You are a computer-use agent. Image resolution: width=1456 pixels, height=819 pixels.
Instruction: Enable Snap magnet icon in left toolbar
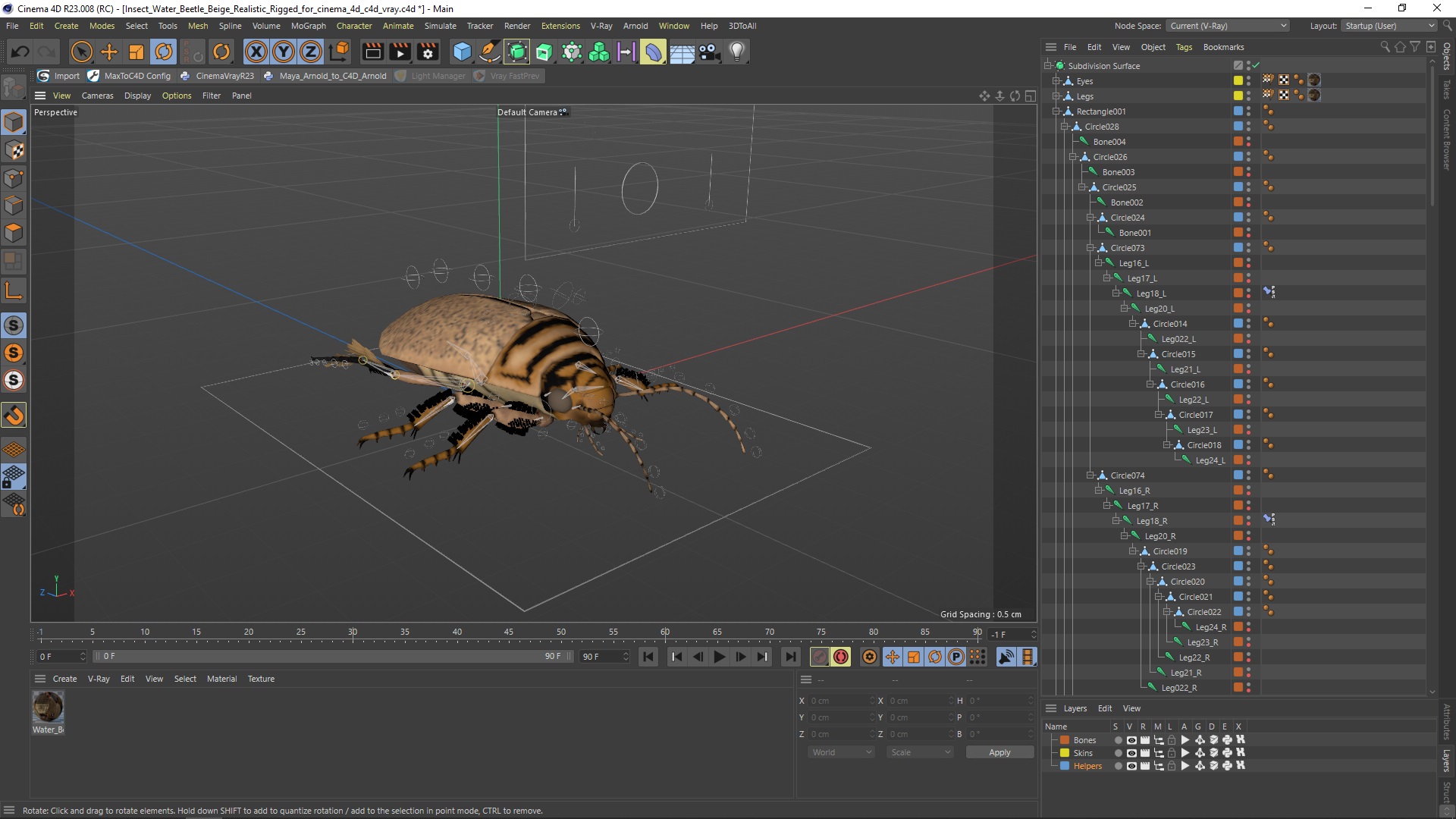point(14,415)
